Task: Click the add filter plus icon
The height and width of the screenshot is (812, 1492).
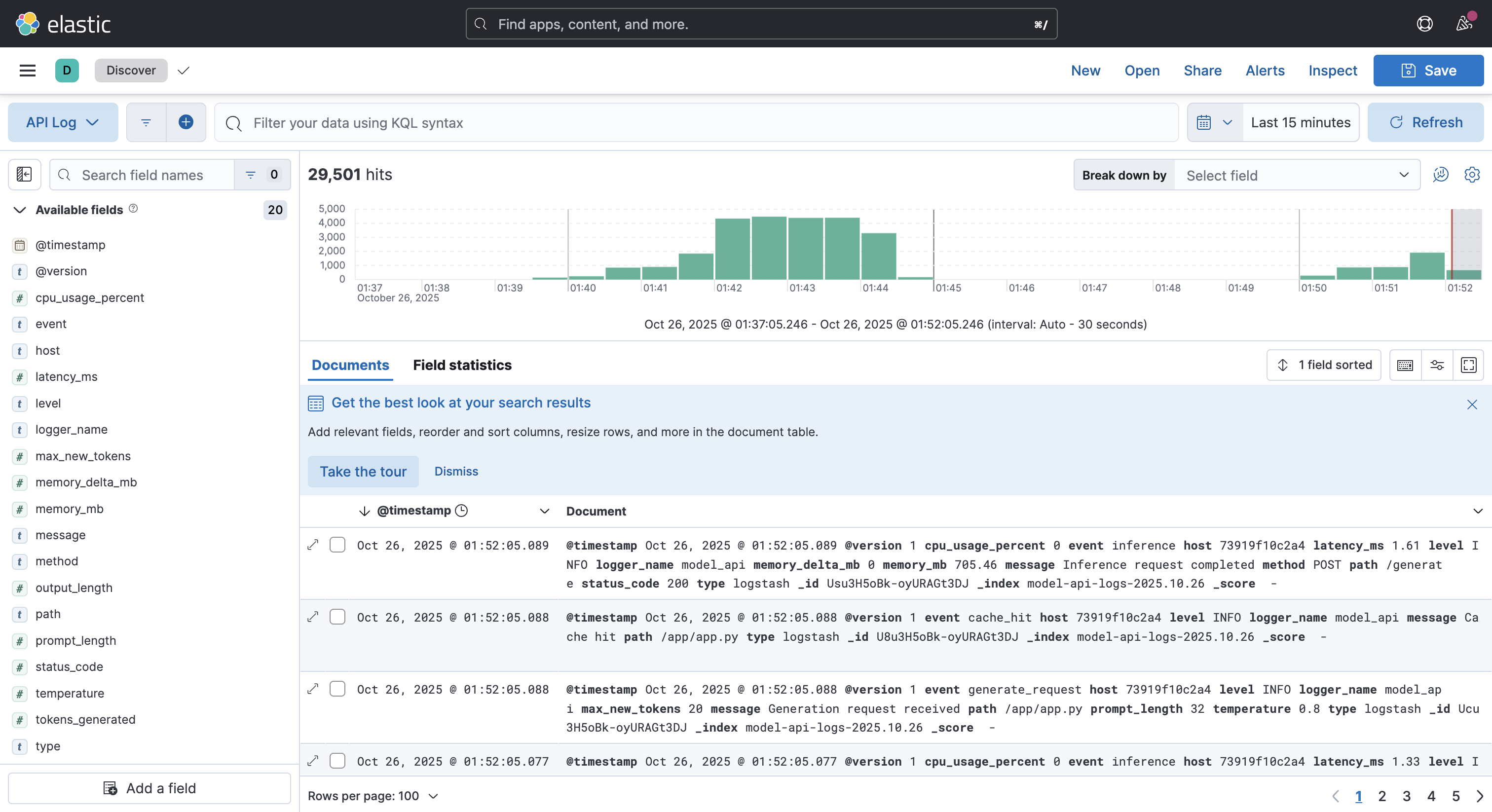Action: [x=186, y=122]
